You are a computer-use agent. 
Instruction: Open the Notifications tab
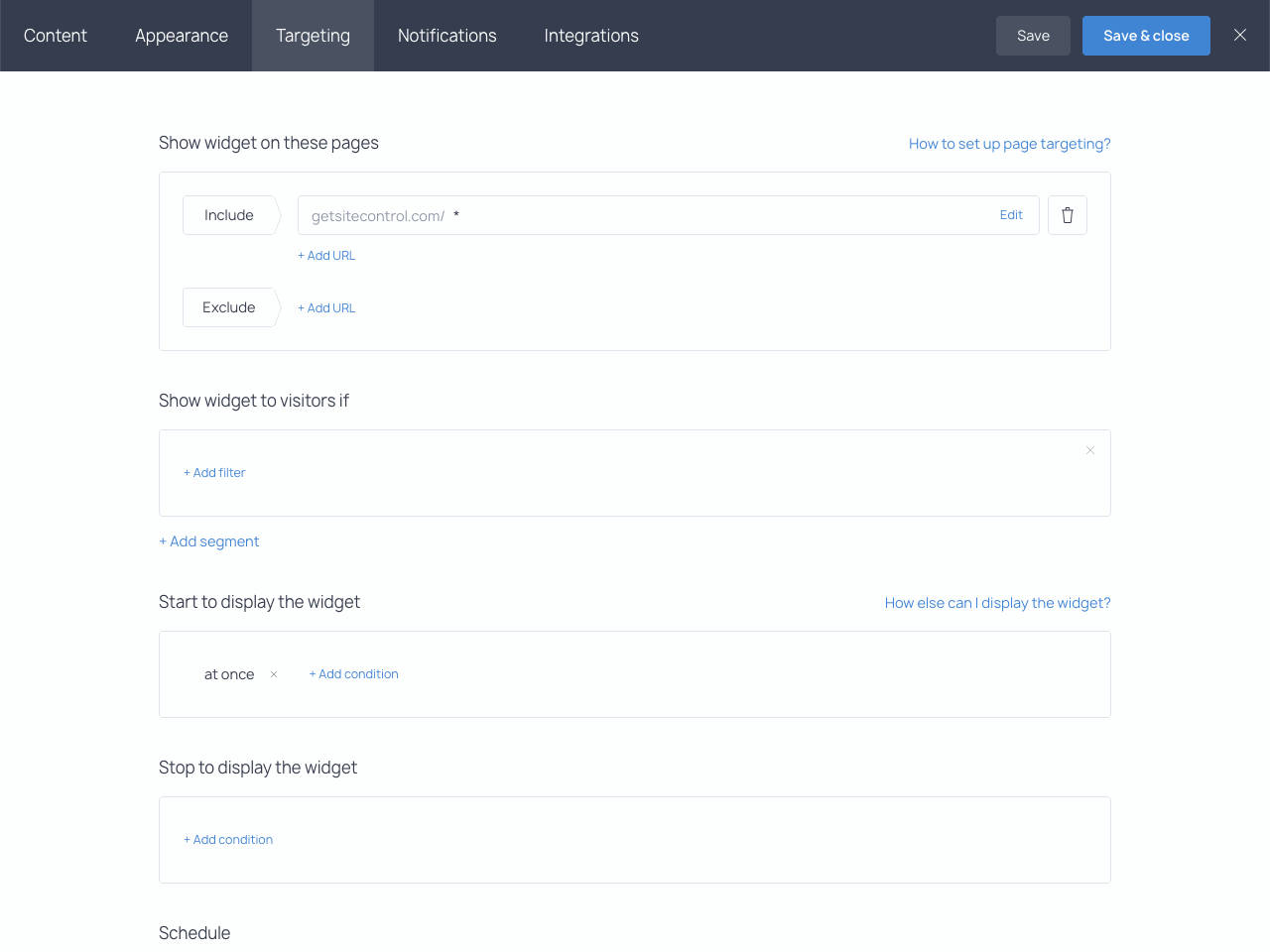coord(446,35)
